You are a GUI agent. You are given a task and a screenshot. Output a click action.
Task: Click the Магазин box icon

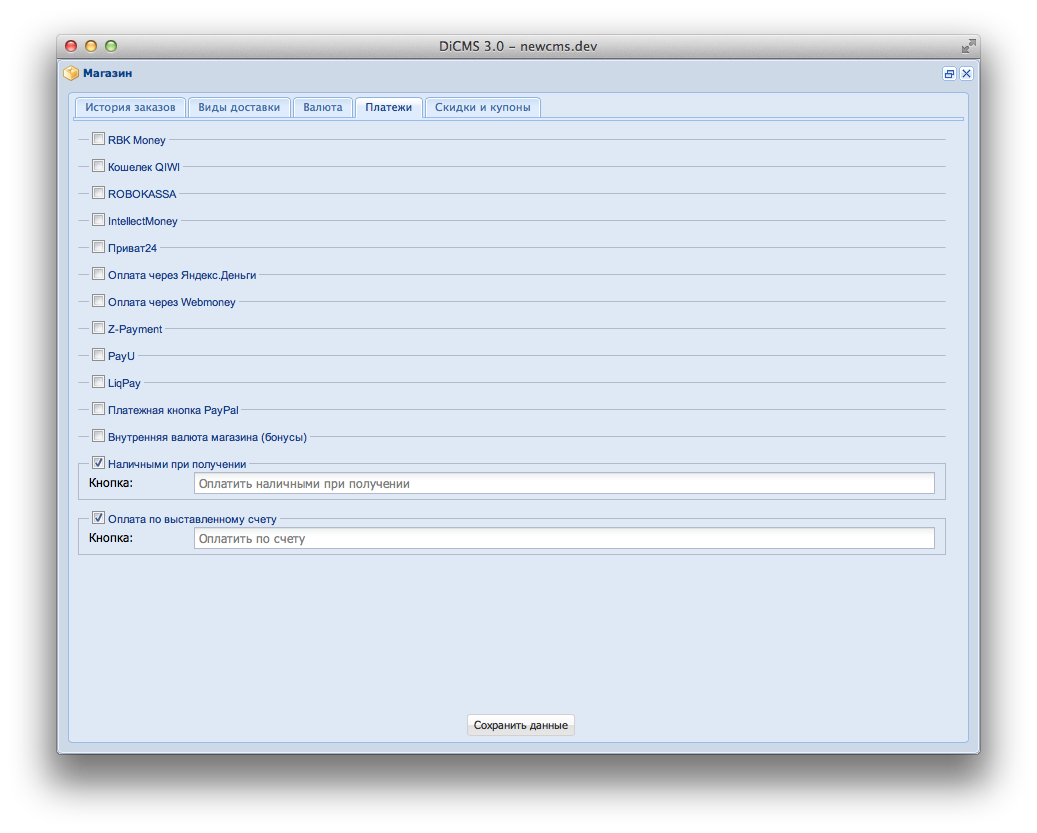point(71,73)
